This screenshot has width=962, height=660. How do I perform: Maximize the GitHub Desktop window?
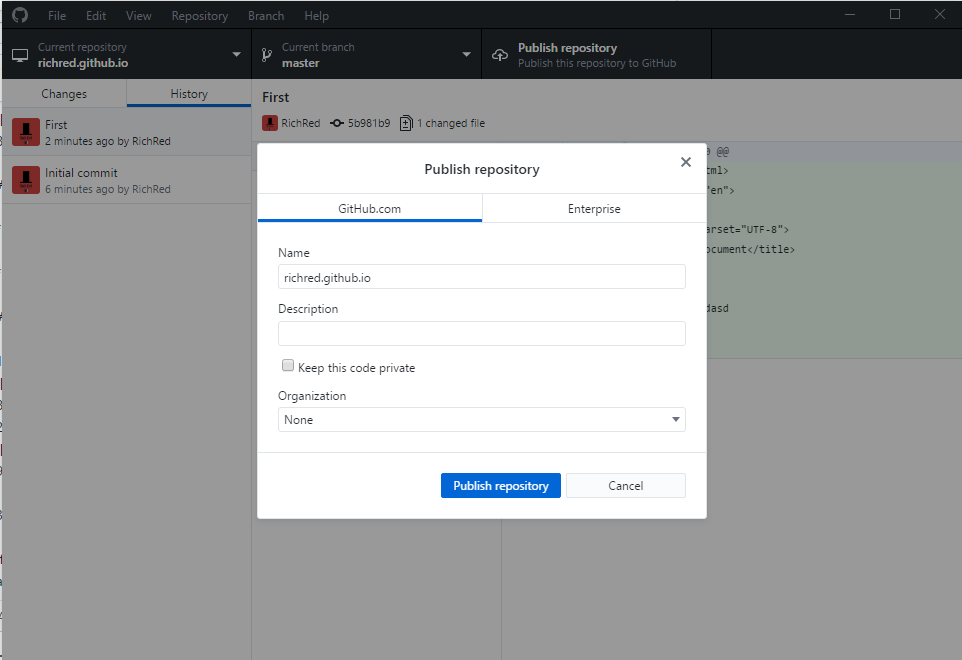[895, 14]
